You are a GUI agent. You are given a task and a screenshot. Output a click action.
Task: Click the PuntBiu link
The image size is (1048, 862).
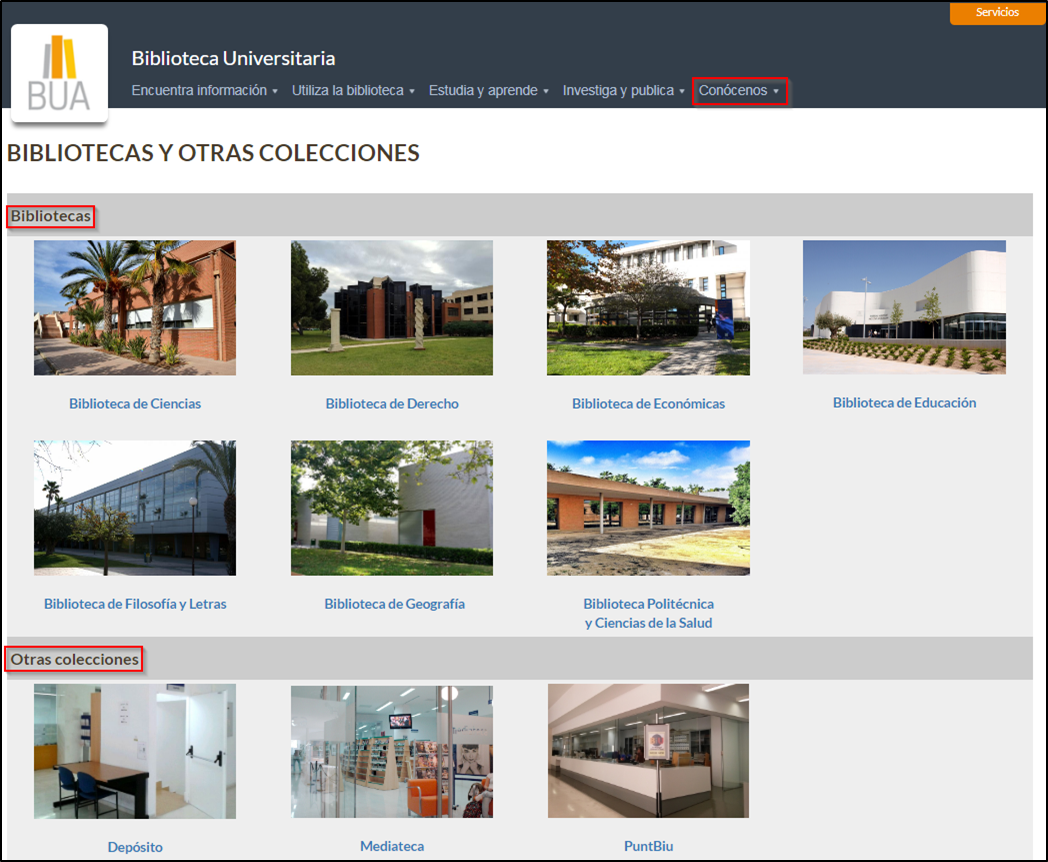pyautogui.click(x=648, y=847)
